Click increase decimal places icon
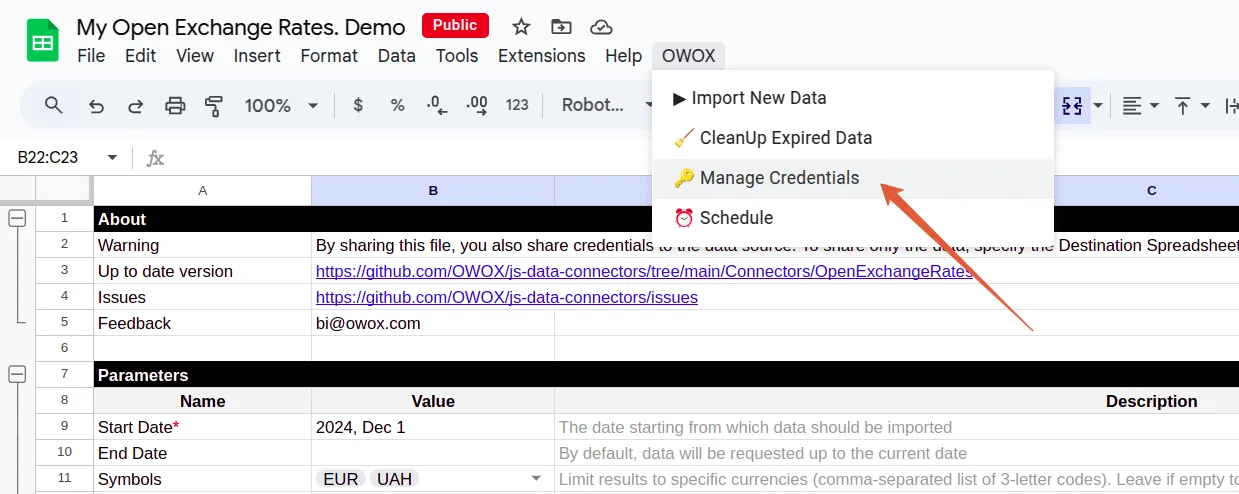 click(x=477, y=105)
